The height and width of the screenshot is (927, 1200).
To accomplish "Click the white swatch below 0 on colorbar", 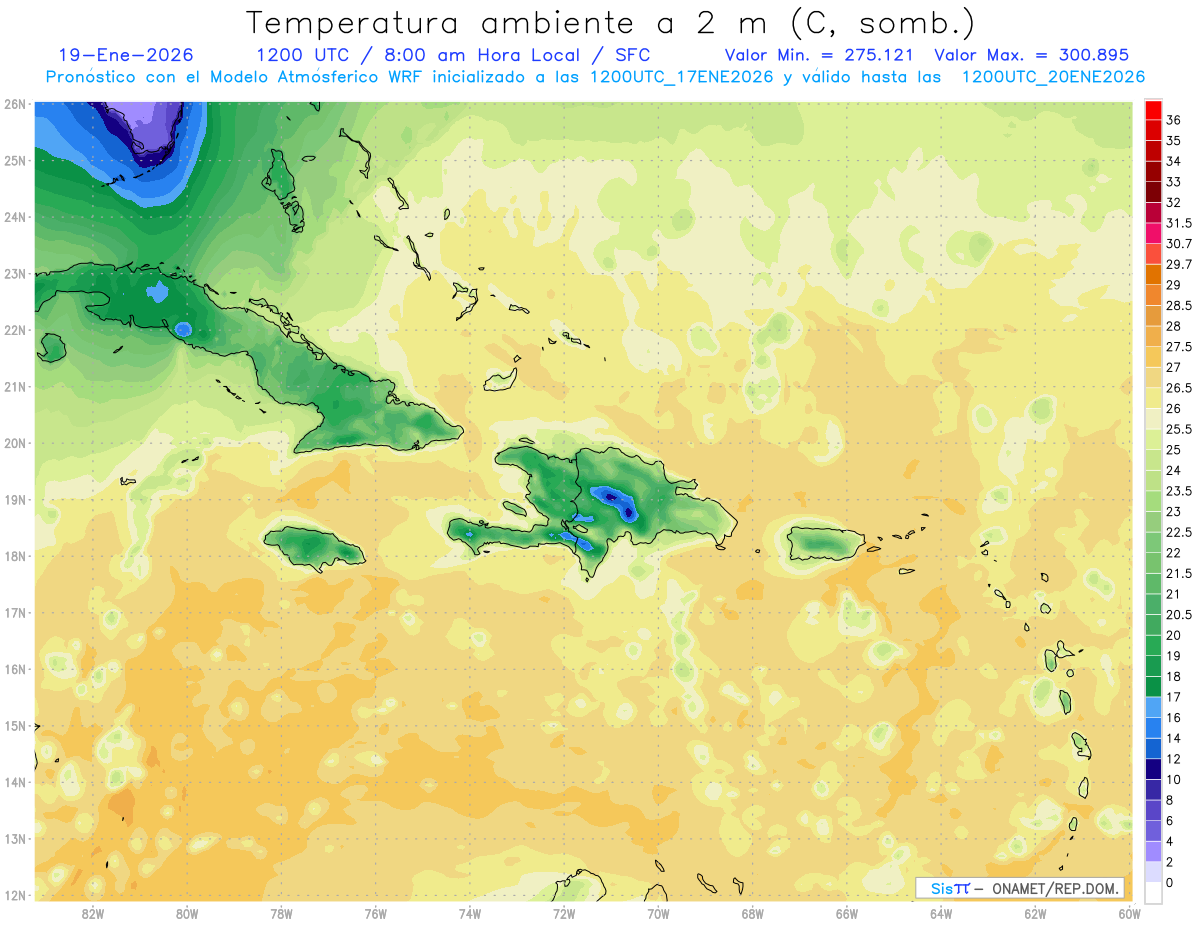I will point(1153,893).
